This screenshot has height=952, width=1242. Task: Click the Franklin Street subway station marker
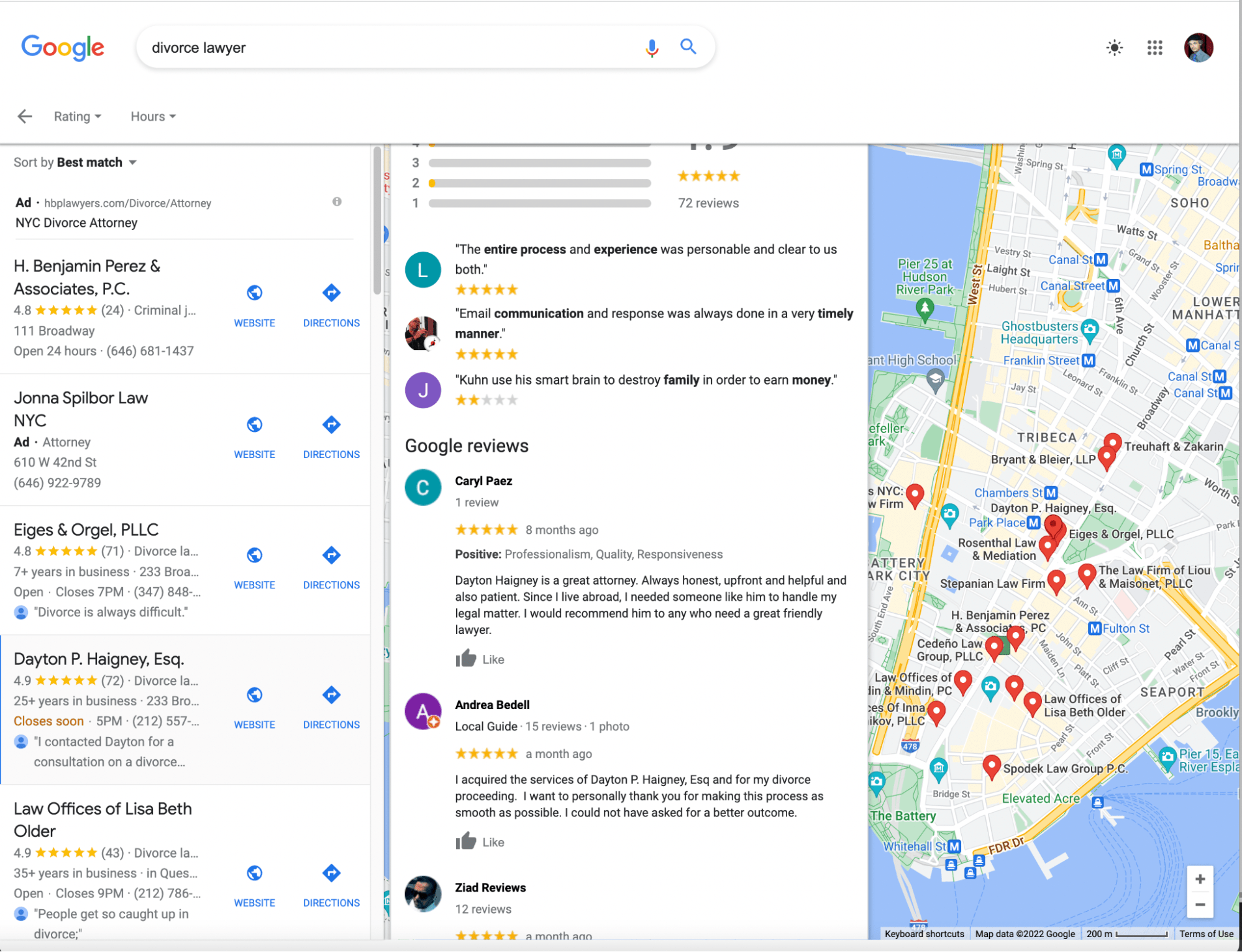tap(1088, 360)
